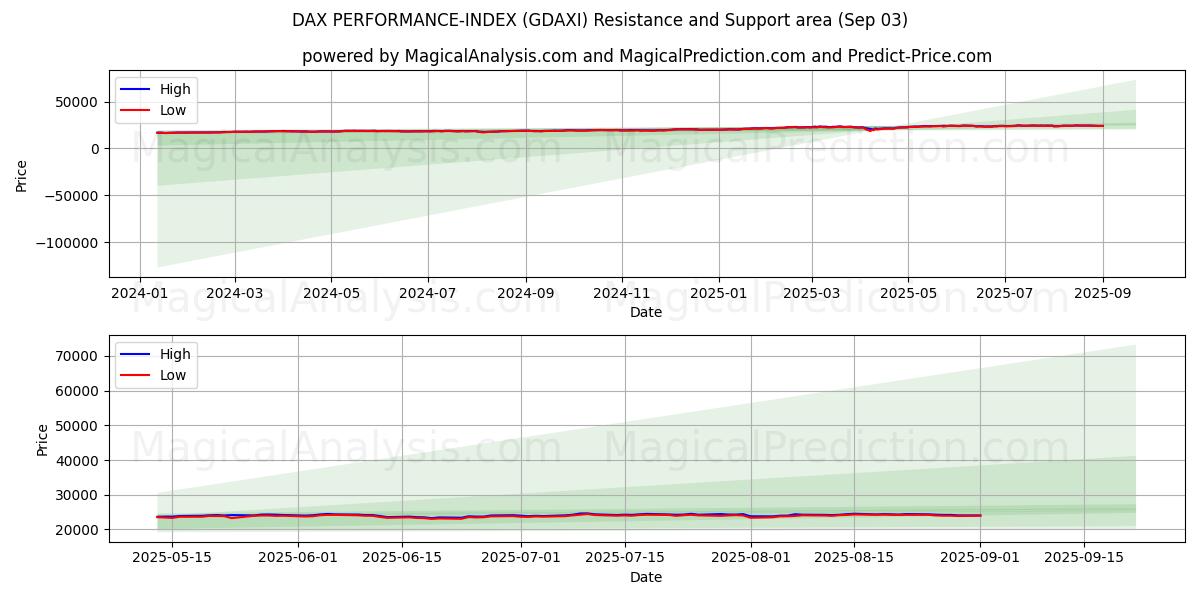Click the '2025-03' date tick label
This screenshot has height=600, width=1200.
point(812,294)
